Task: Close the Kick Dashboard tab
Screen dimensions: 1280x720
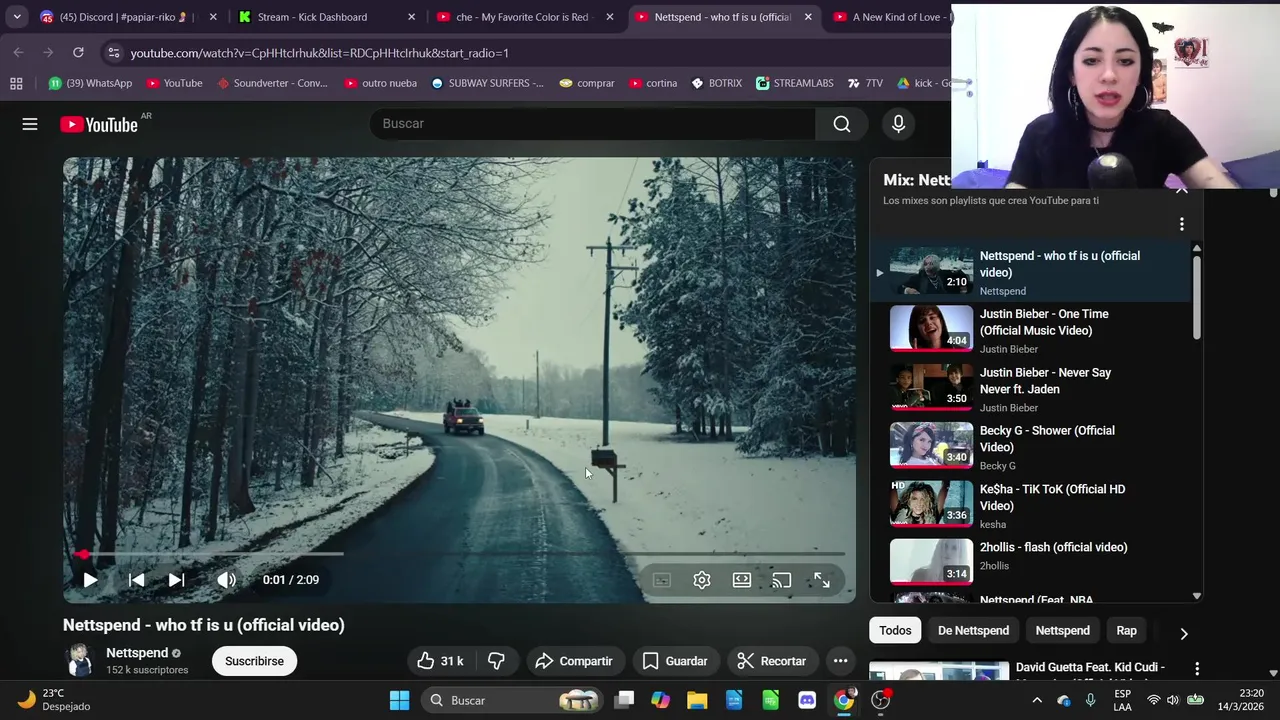Action: pos(412,17)
